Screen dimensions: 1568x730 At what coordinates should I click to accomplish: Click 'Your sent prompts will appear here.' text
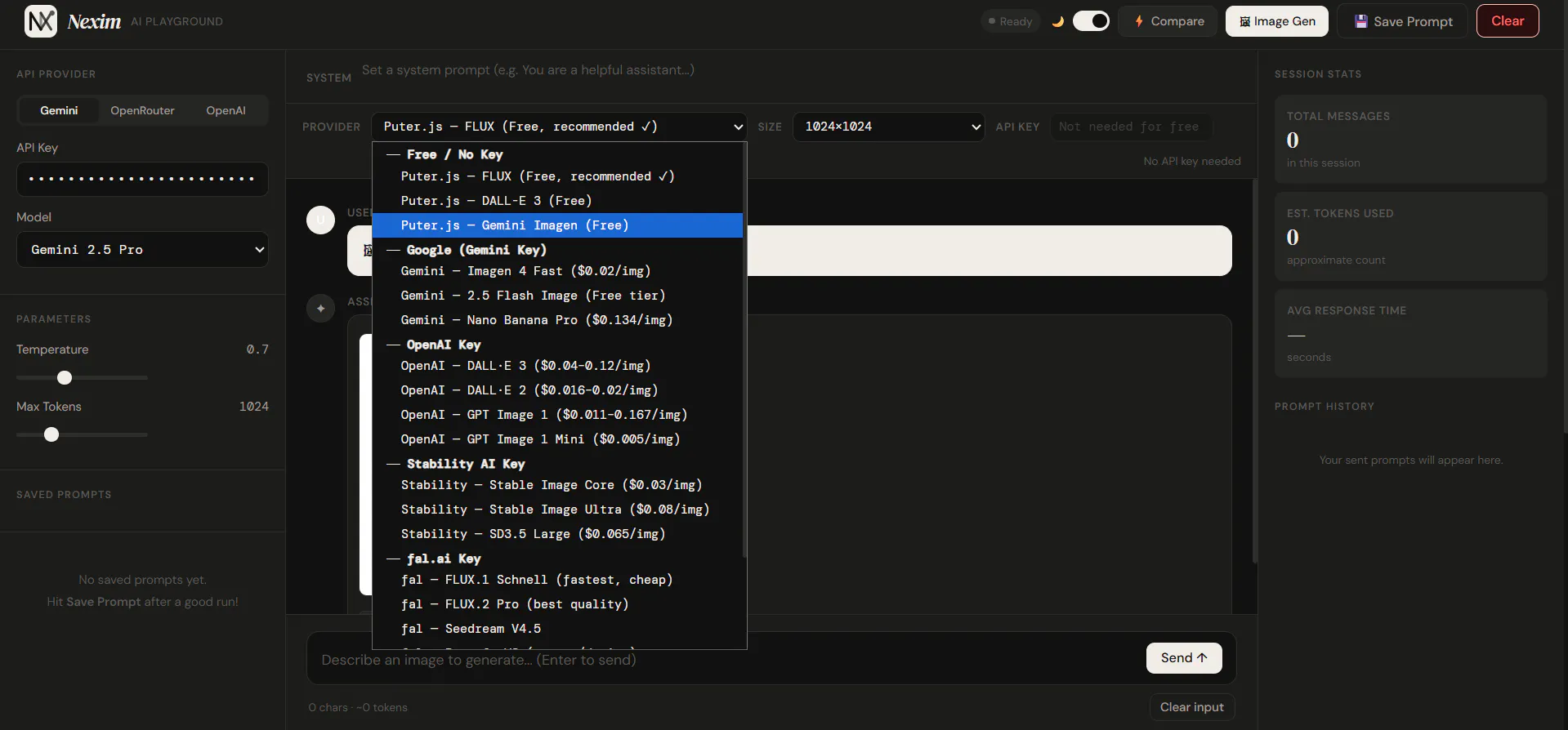click(x=1410, y=461)
